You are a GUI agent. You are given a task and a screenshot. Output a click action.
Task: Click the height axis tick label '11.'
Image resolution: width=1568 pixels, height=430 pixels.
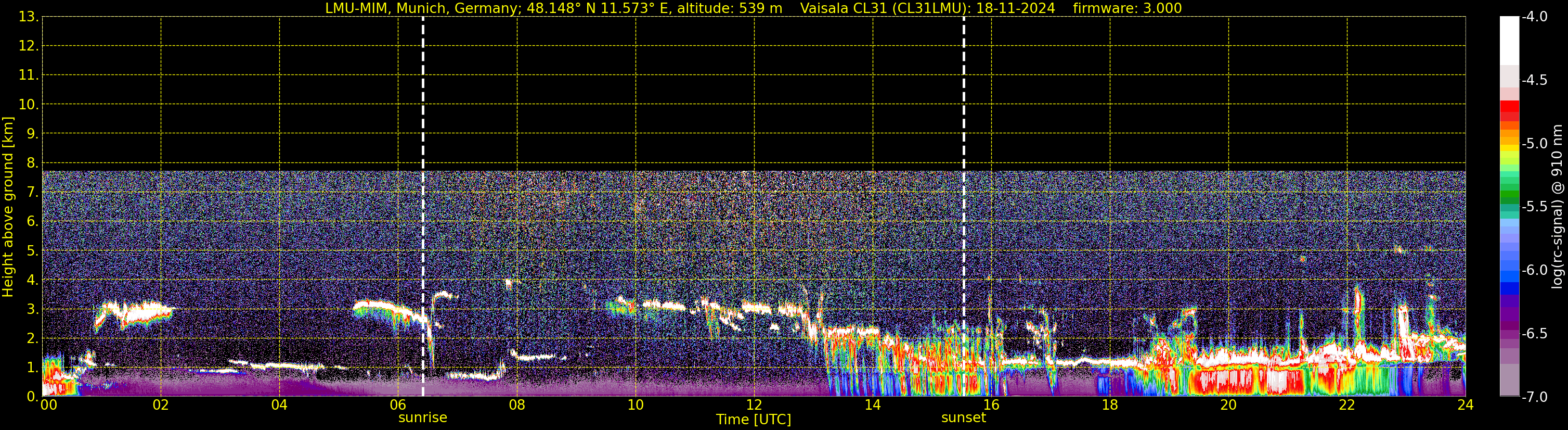(29, 75)
